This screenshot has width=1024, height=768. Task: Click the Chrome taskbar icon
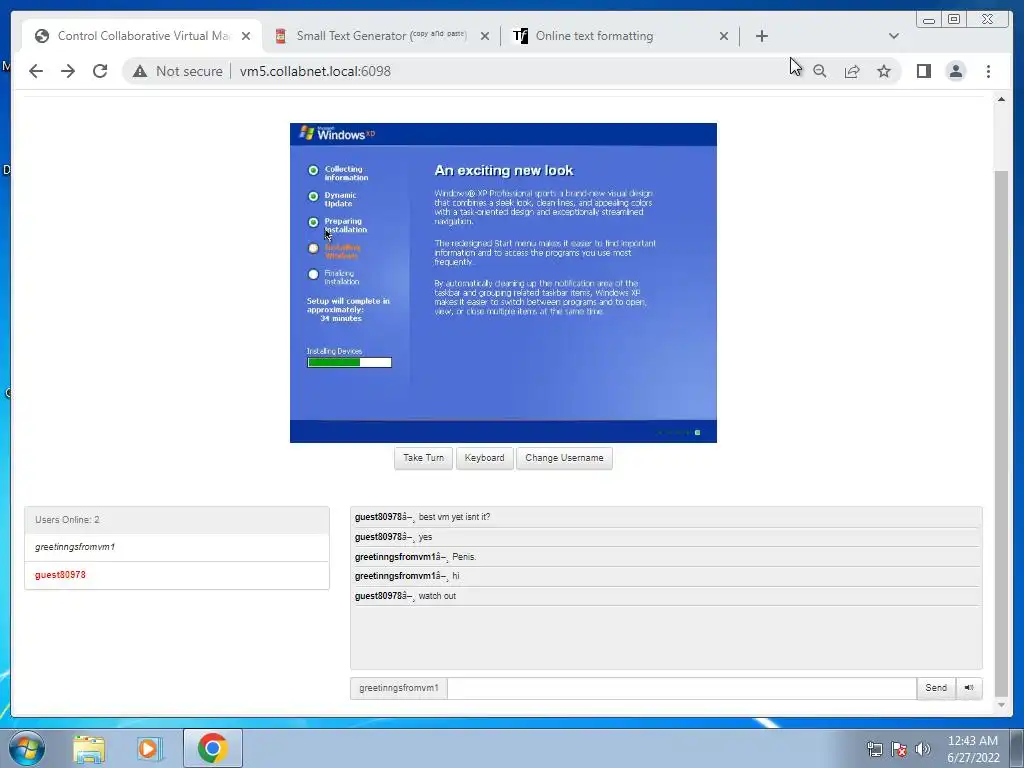212,748
